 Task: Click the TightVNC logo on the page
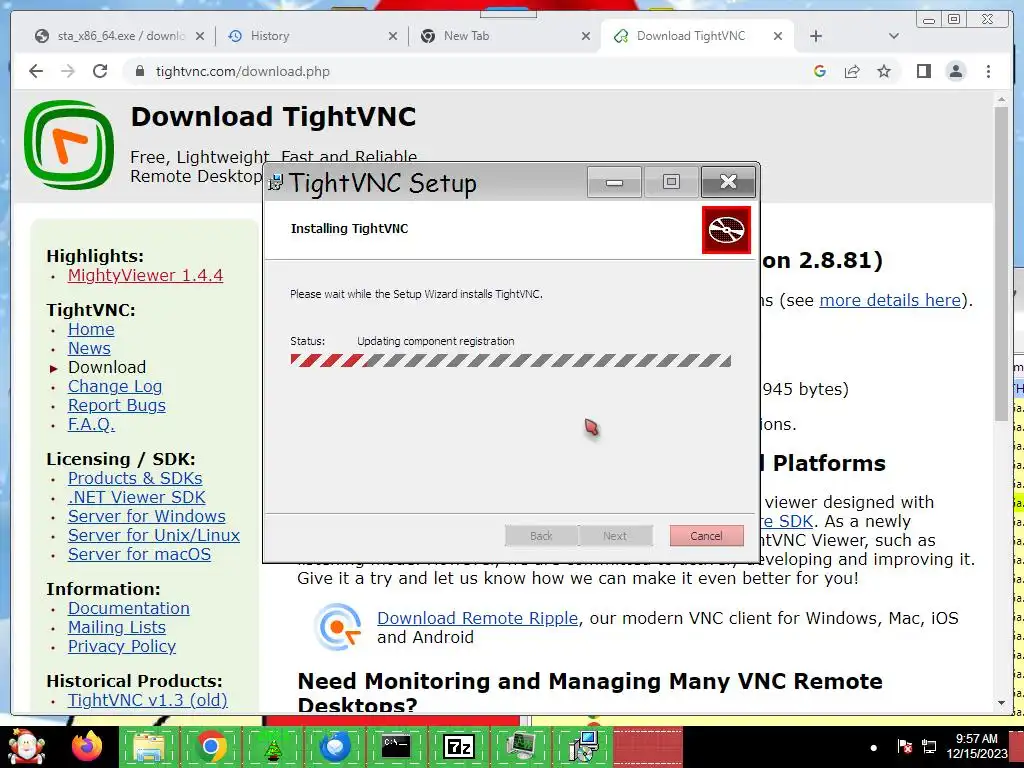point(69,145)
